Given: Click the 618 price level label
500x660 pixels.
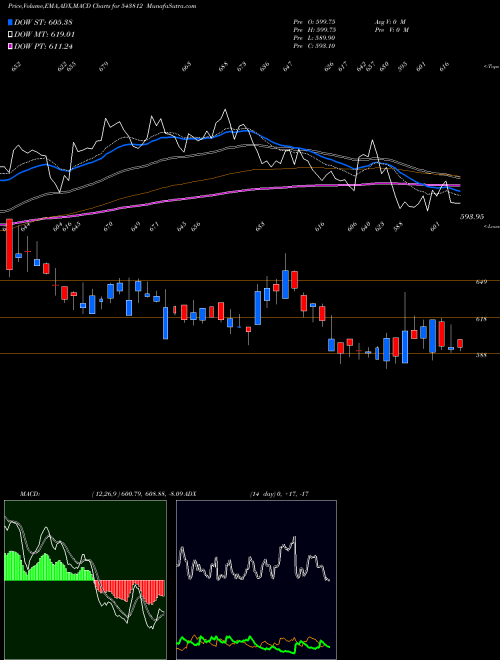Looking at the screenshot, I should point(481,319).
